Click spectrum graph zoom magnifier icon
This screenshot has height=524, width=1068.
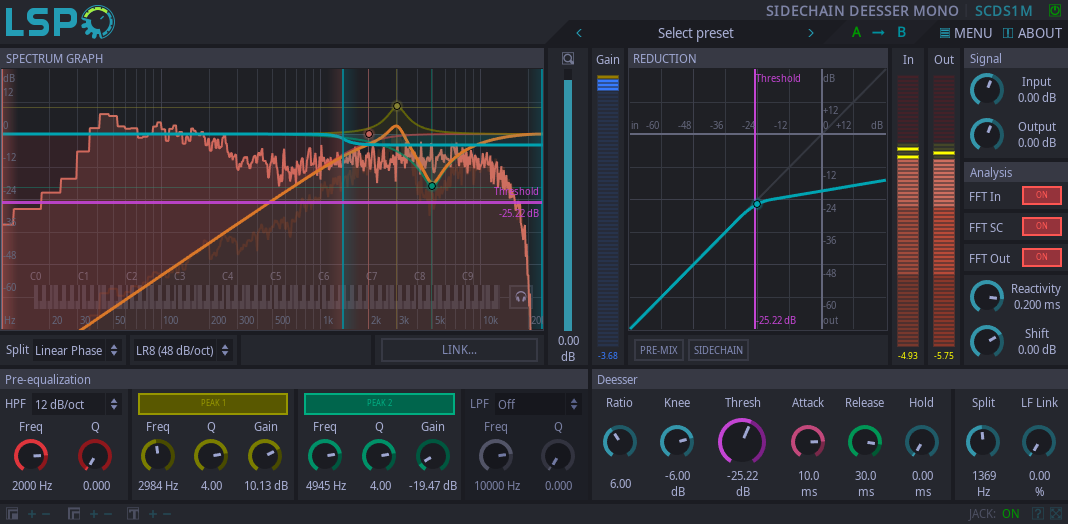pos(568,59)
